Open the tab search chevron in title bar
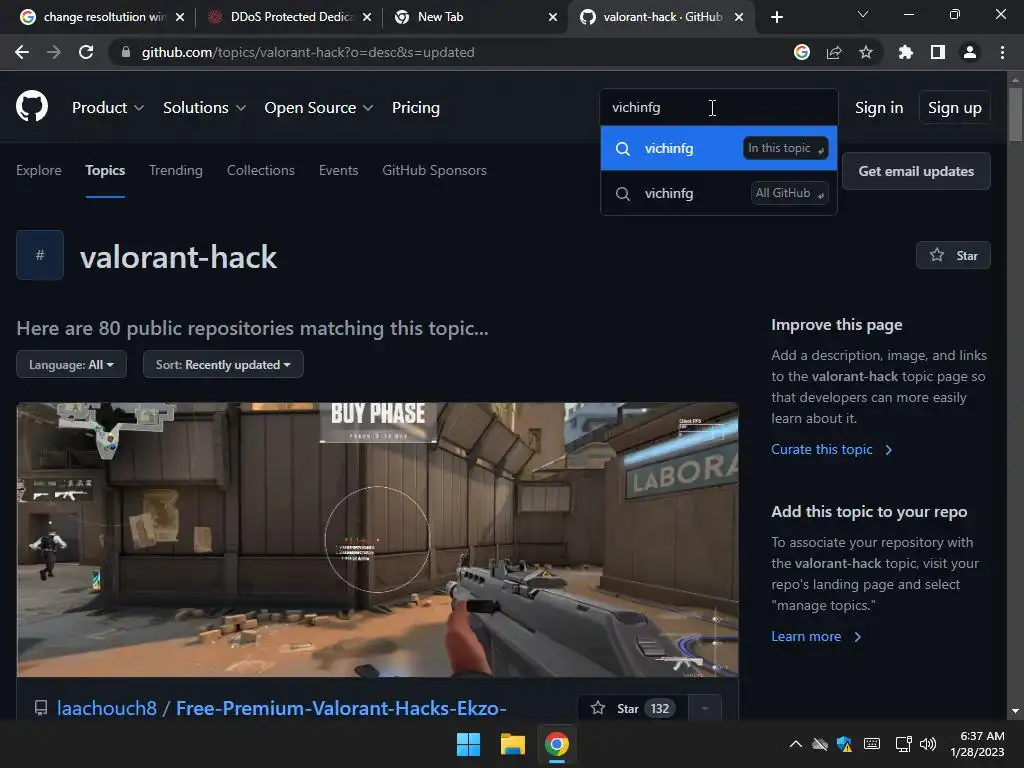 pos(863,14)
